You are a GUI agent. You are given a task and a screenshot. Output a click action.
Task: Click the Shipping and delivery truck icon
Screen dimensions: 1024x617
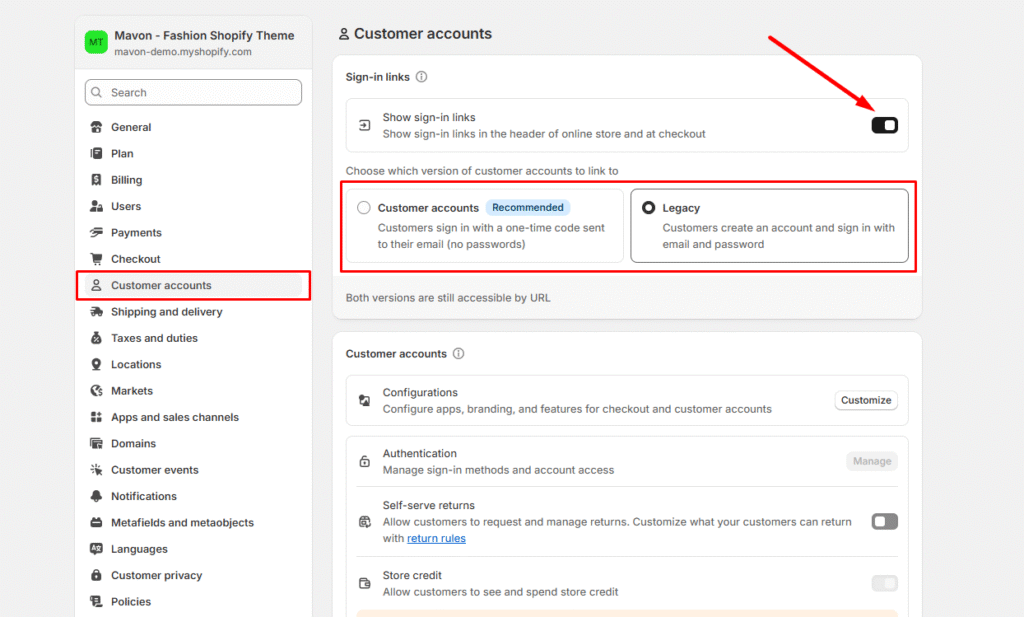96,312
